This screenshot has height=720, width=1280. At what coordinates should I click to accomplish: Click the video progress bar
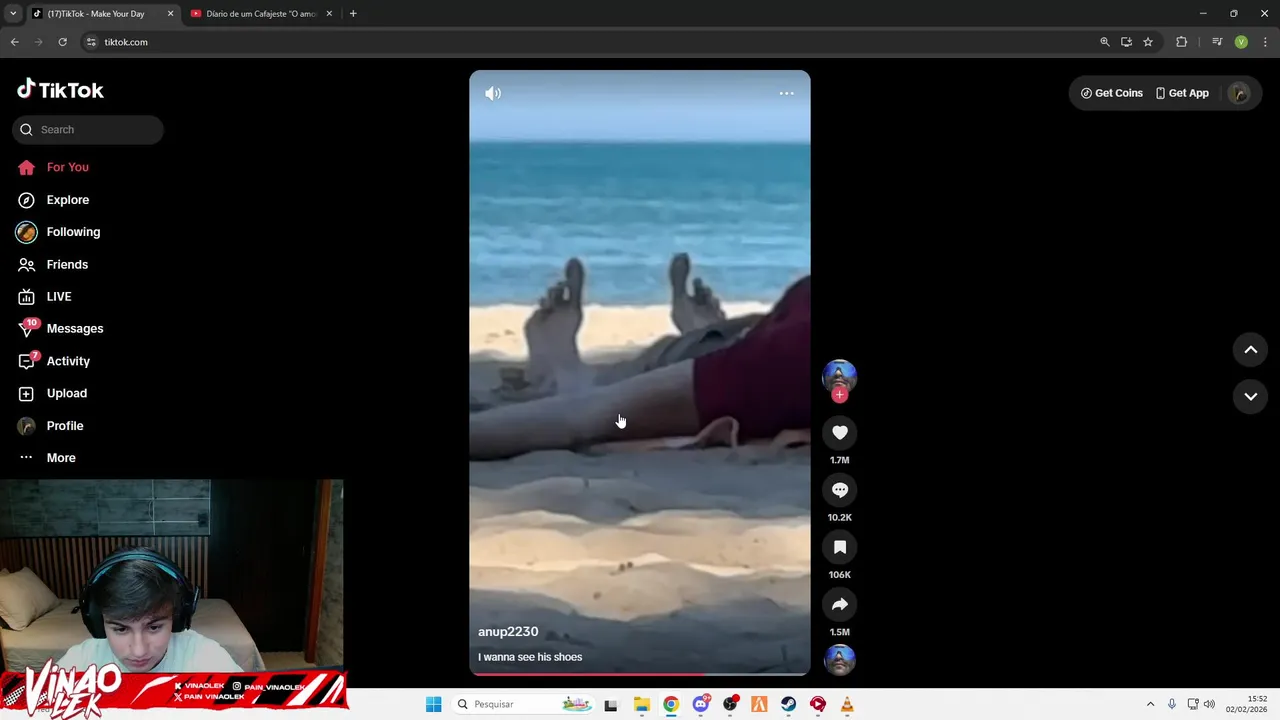(x=640, y=674)
